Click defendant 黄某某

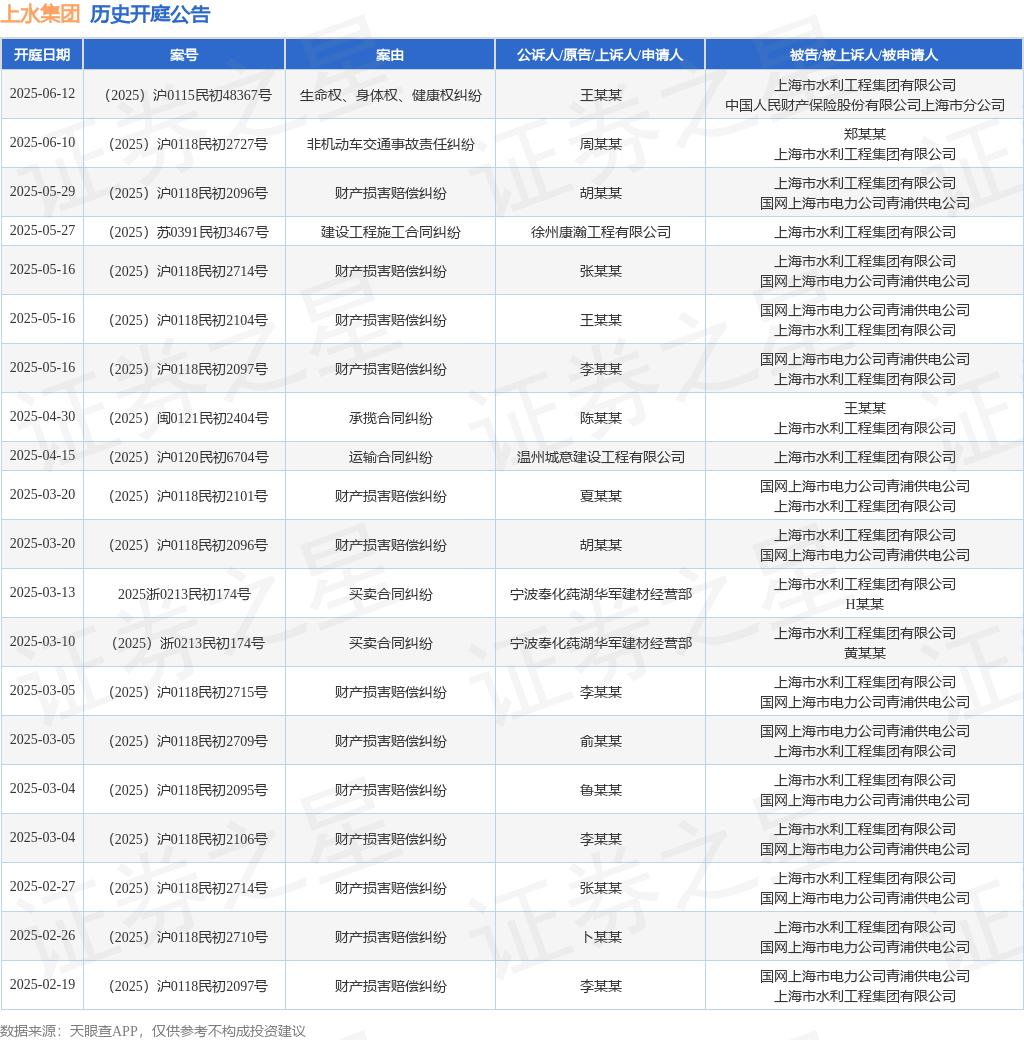tap(865, 653)
